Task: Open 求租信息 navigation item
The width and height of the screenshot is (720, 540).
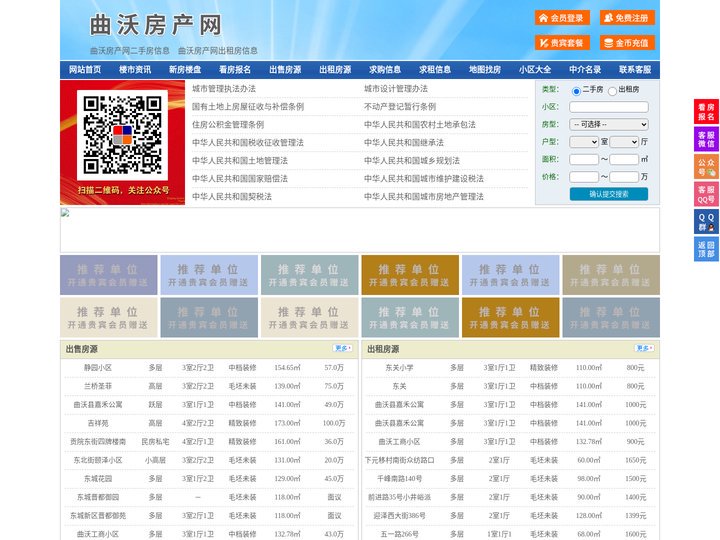Action: pyautogui.click(x=435, y=70)
